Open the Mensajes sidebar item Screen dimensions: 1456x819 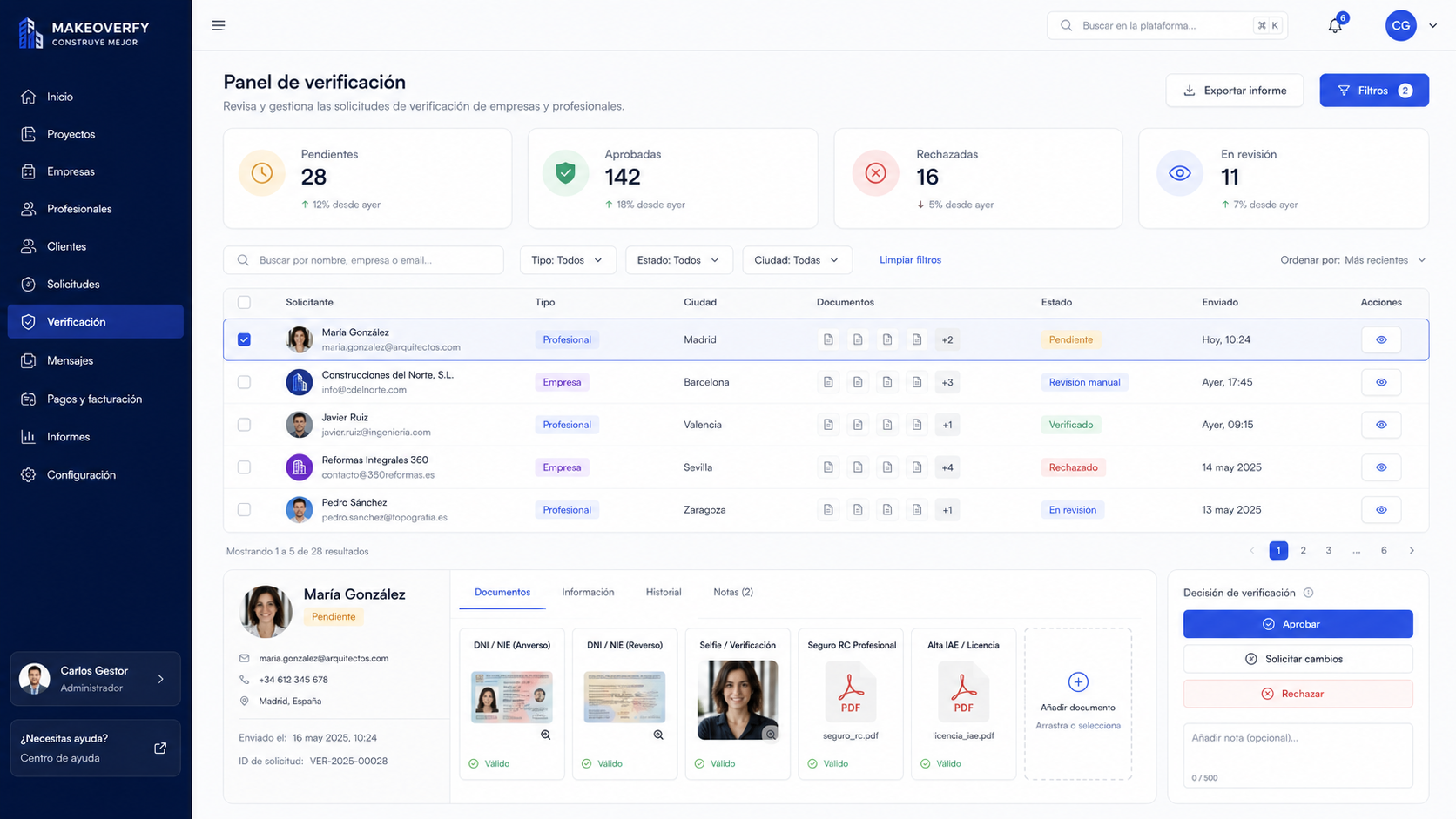pyautogui.click(x=95, y=360)
